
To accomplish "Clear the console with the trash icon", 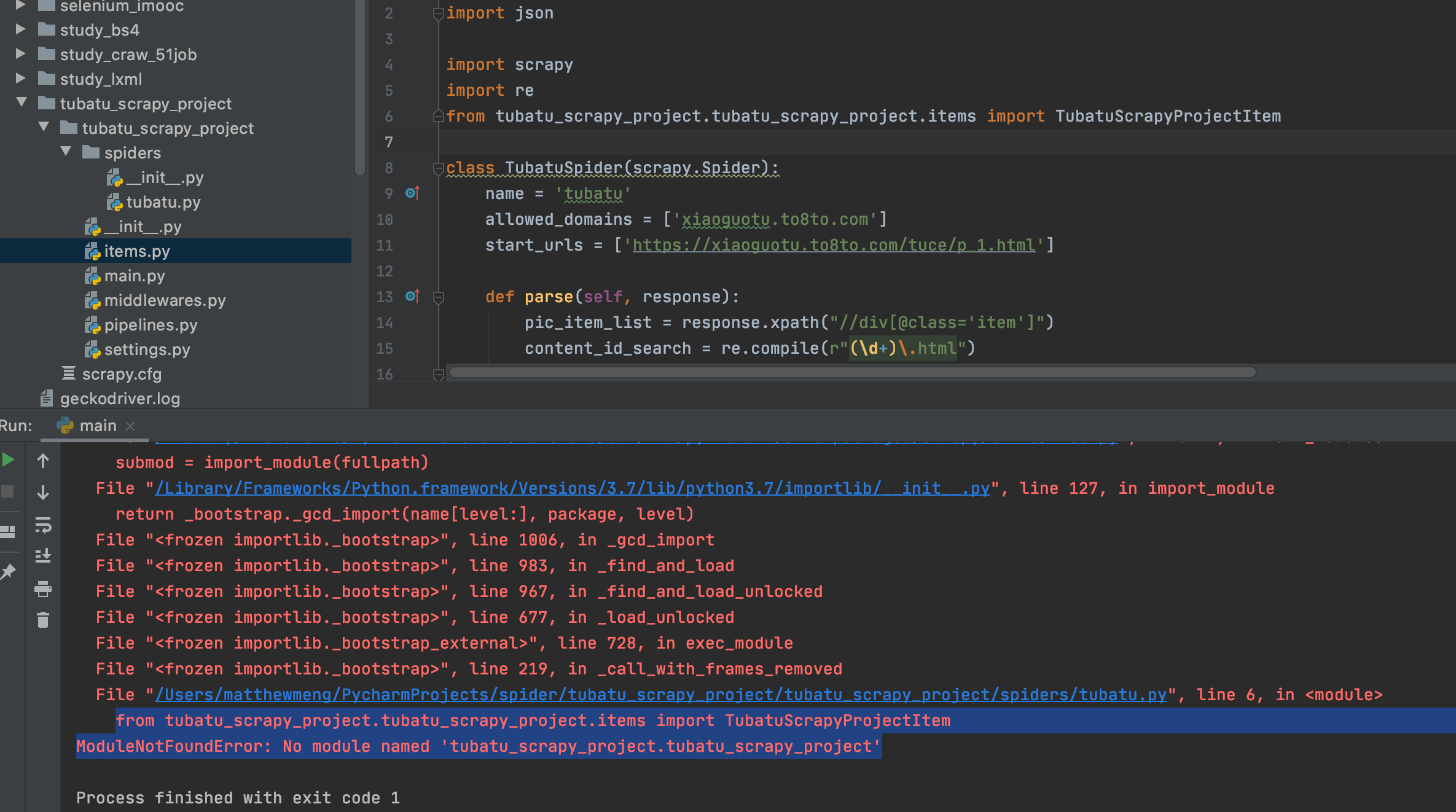I will click(x=43, y=620).
